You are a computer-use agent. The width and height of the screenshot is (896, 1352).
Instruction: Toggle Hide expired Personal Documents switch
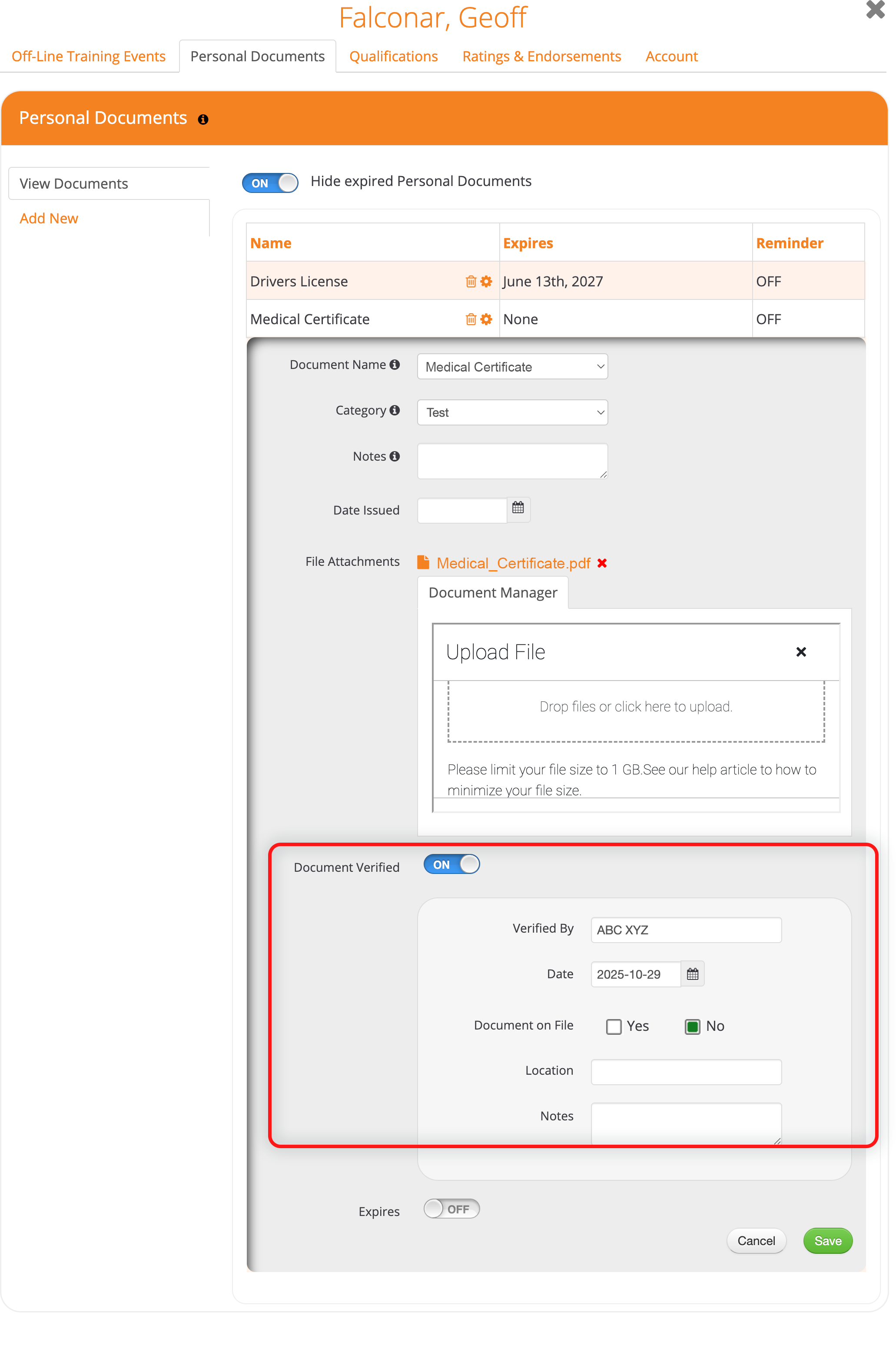coord(270,183)
